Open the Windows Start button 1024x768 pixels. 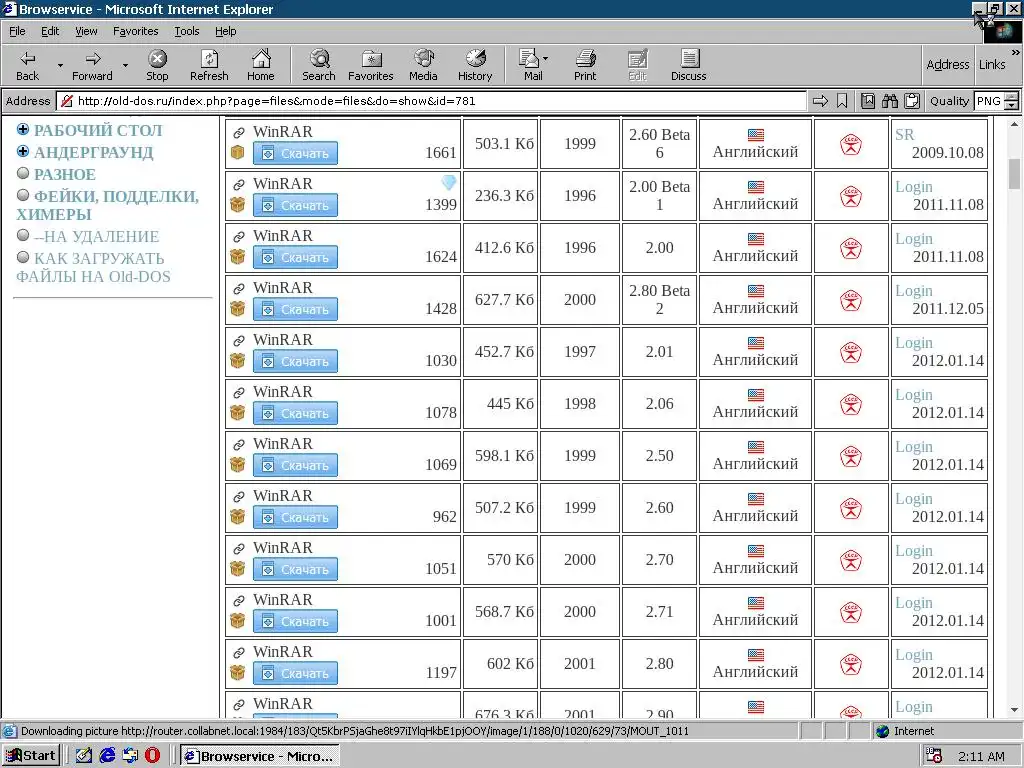pos(31,756)
